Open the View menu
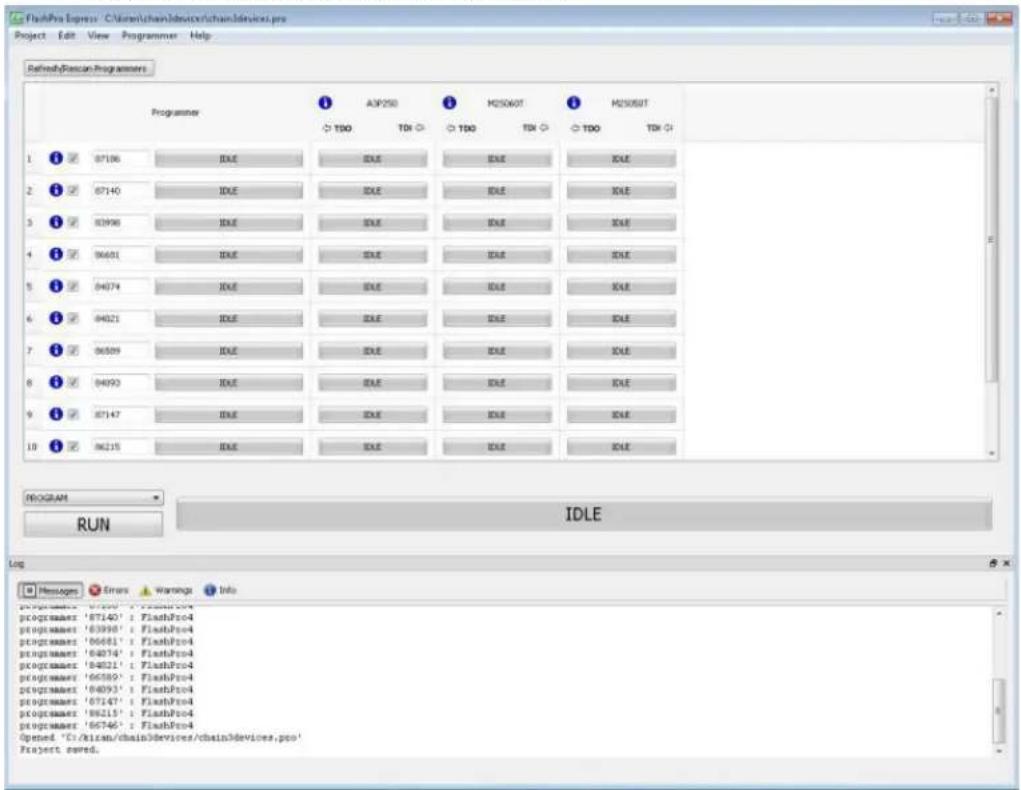This screenshot has width=1021, height=790. [x=98, y=35]
